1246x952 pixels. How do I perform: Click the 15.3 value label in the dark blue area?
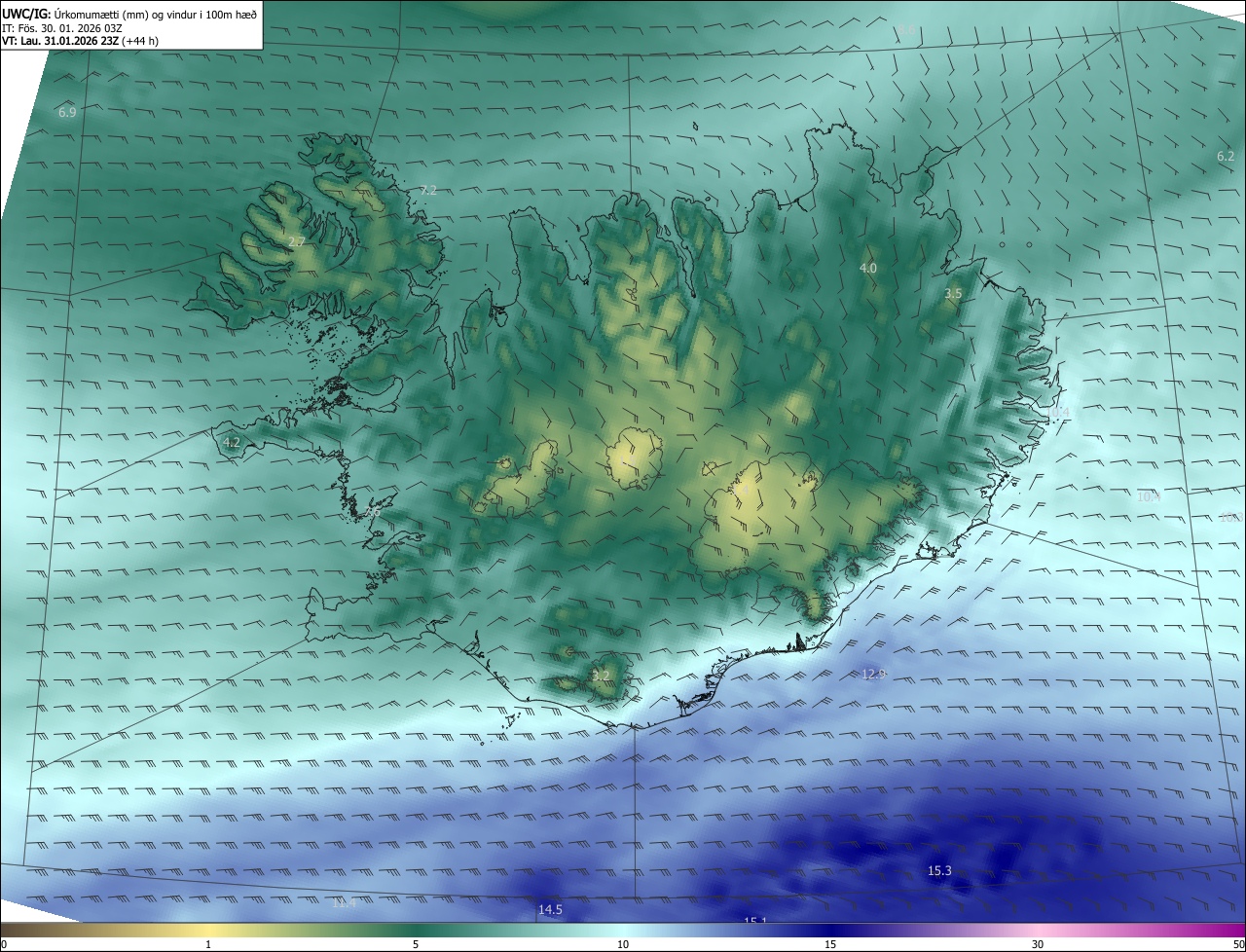[x=939, y=871]
